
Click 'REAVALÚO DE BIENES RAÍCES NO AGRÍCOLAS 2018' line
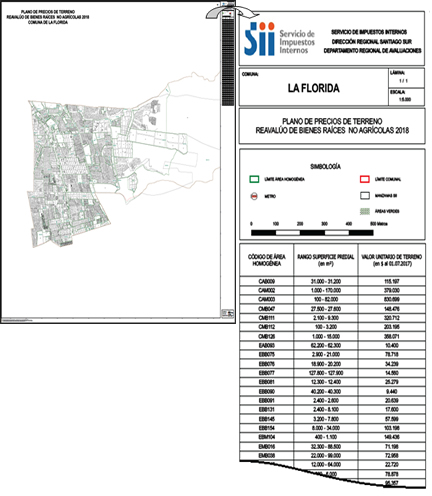point(332,130)
